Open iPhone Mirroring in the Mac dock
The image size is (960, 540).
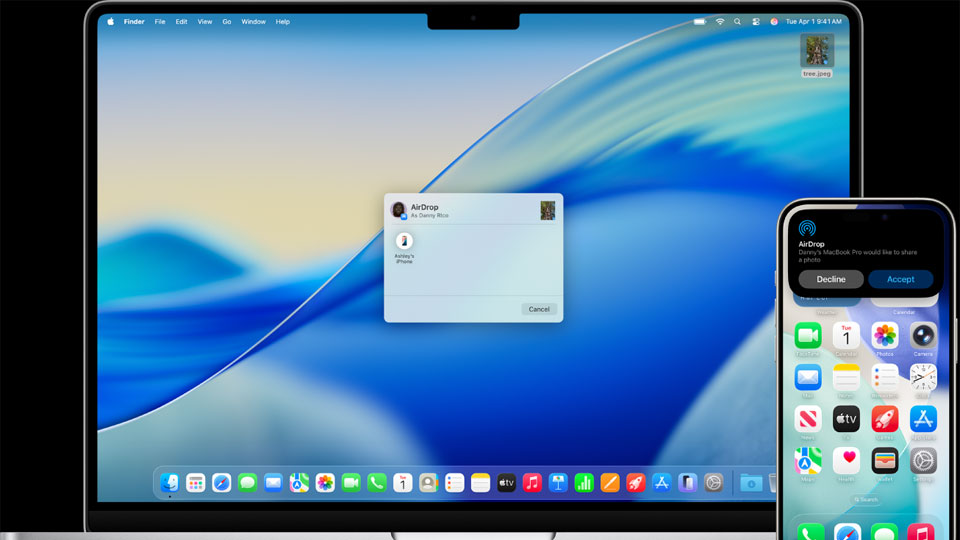(687, 483)
